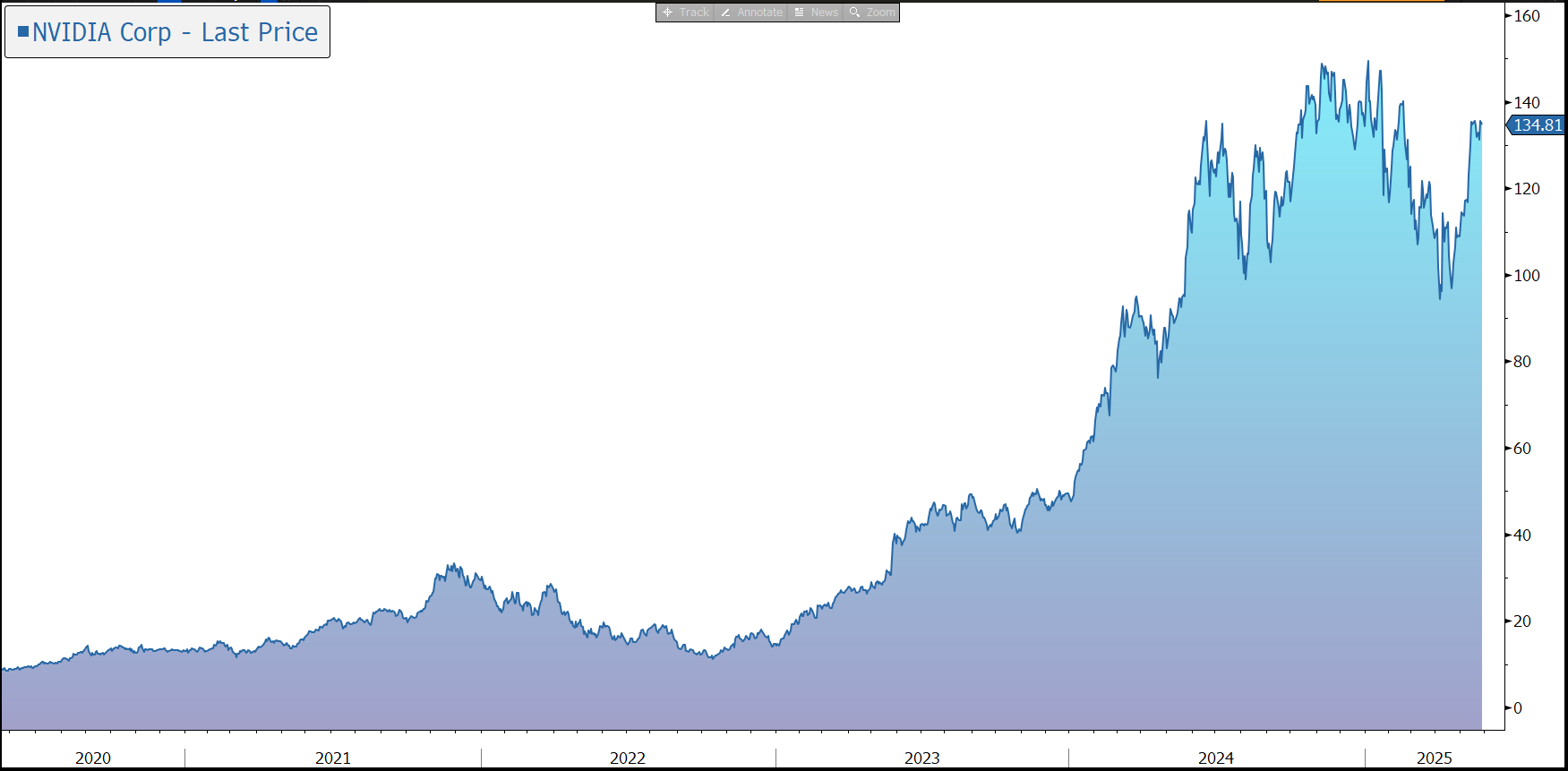Click the 120 price axis label

1527,189
